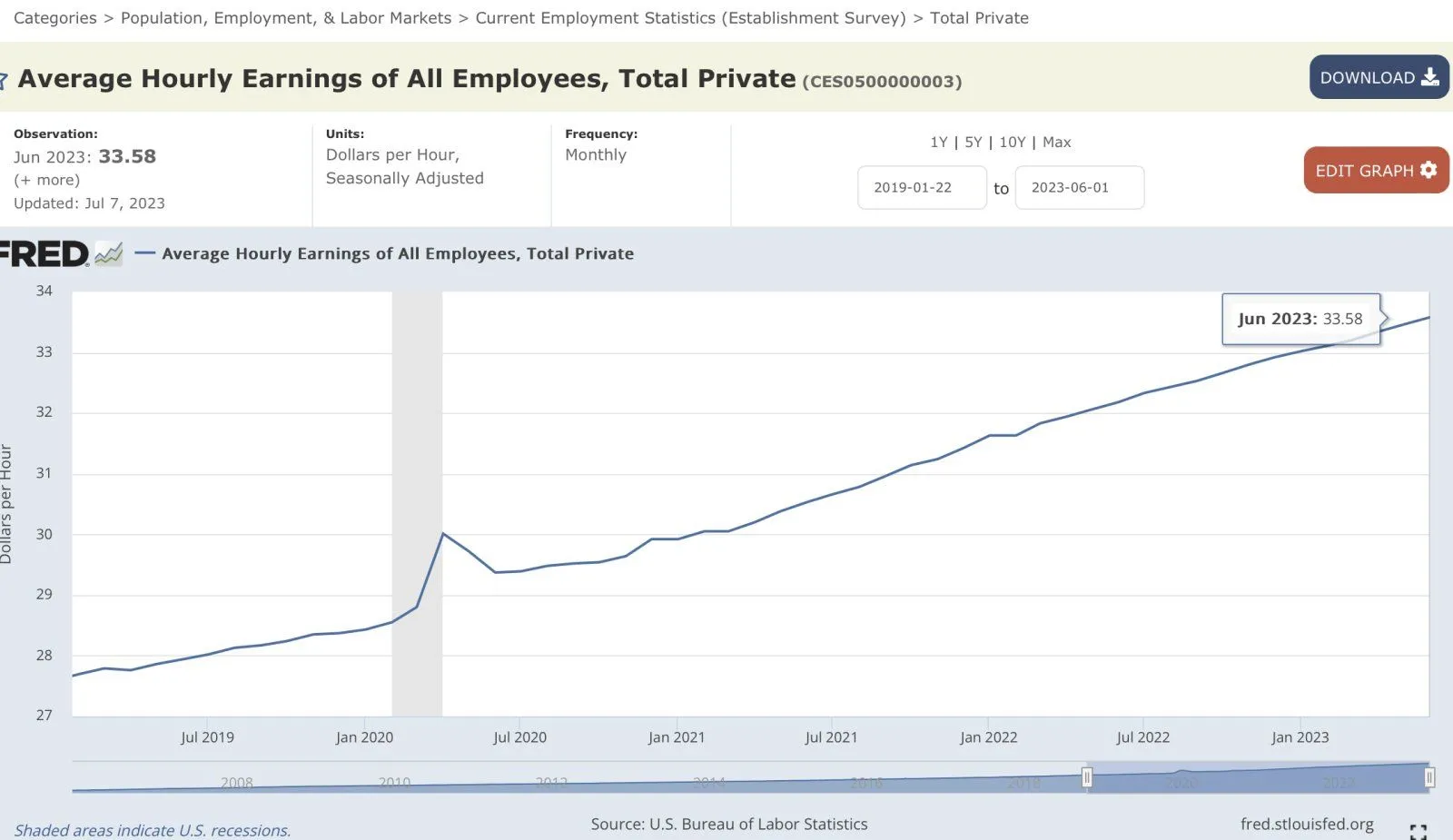Toggle the Average Hourly Earnings legend series
Image resolution: width=1453 pixels, height=840 pixels.
pos(397,254)
